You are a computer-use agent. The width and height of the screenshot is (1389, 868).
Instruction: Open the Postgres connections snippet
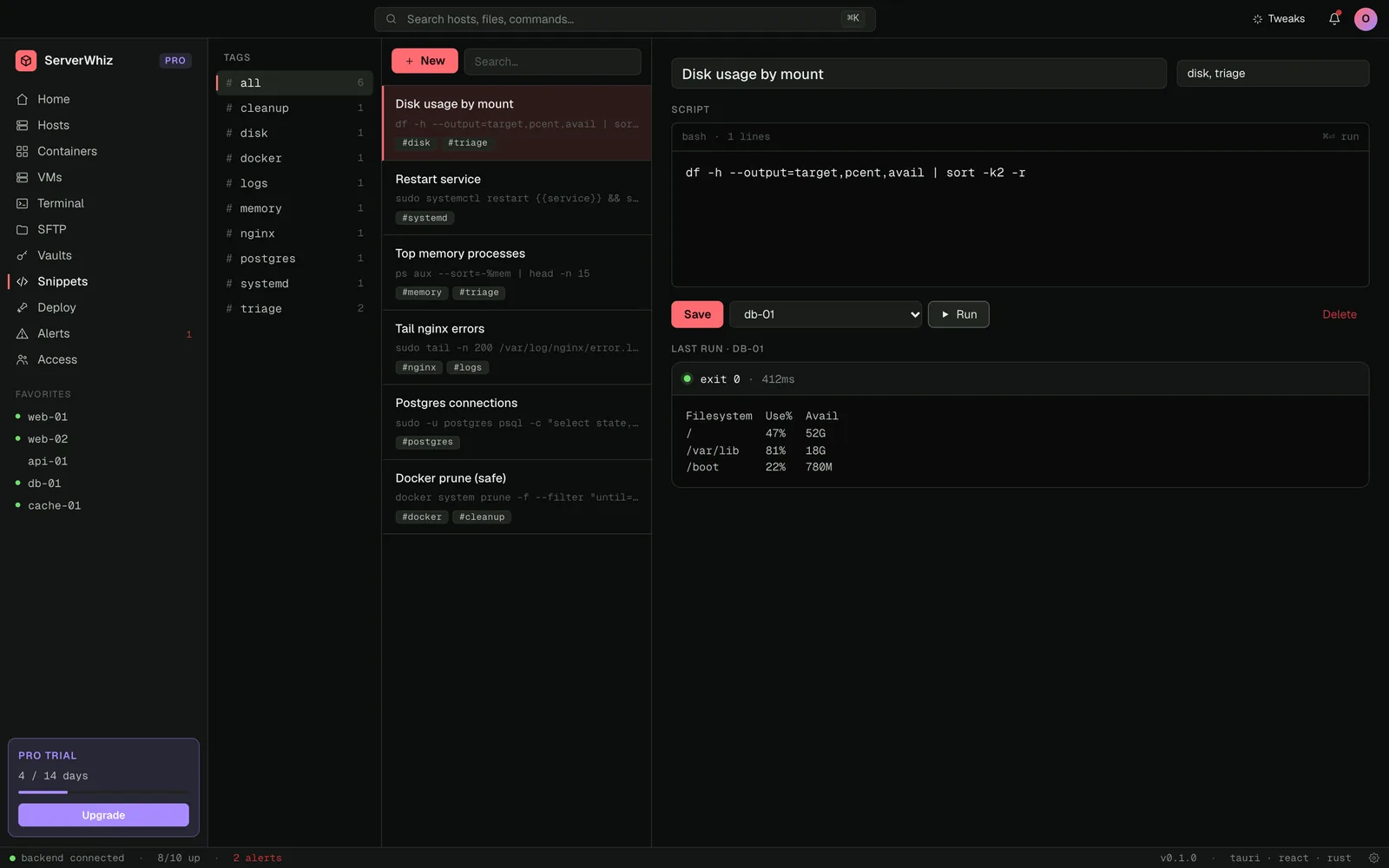click(x=517, y=422)
